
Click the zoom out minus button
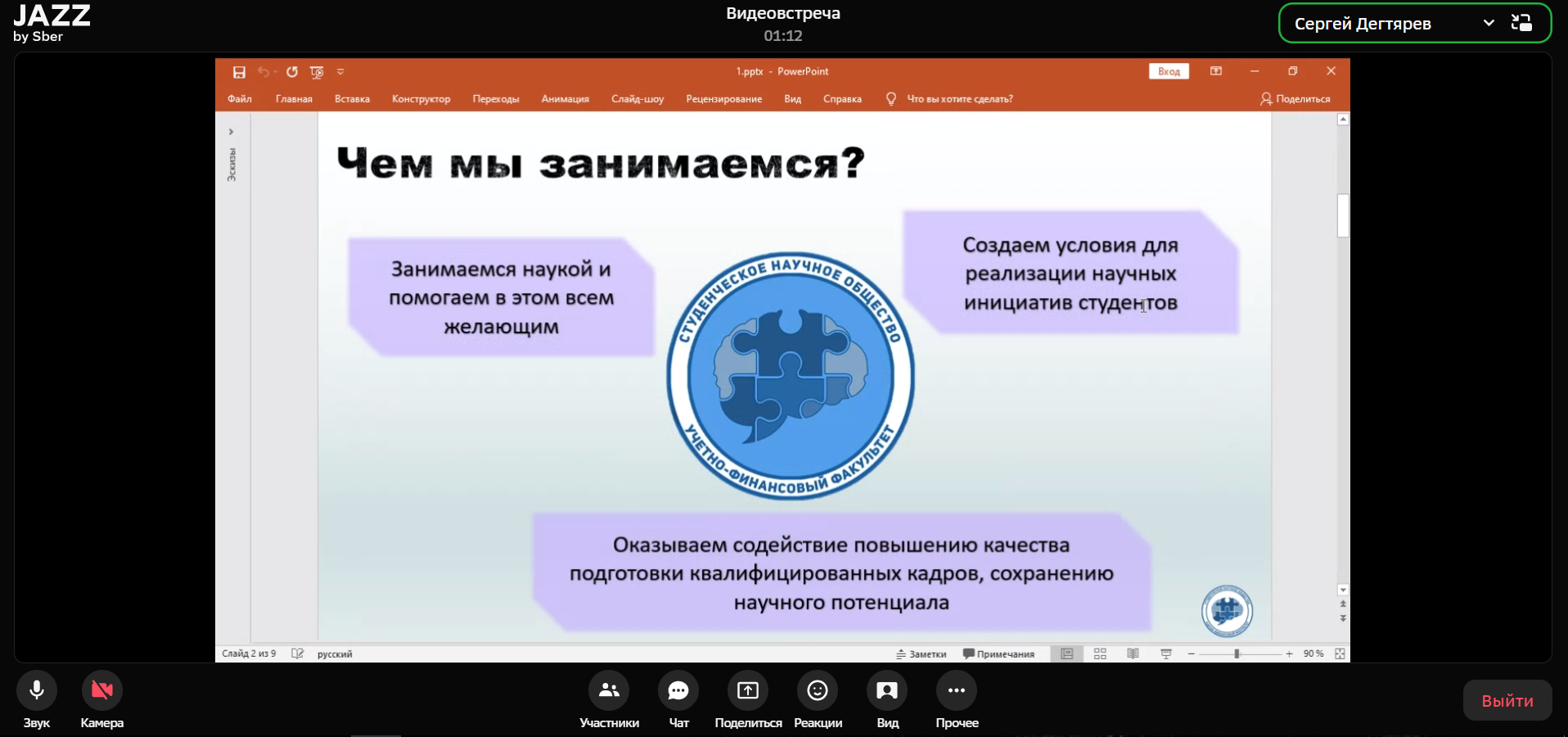pos(1192,653)
